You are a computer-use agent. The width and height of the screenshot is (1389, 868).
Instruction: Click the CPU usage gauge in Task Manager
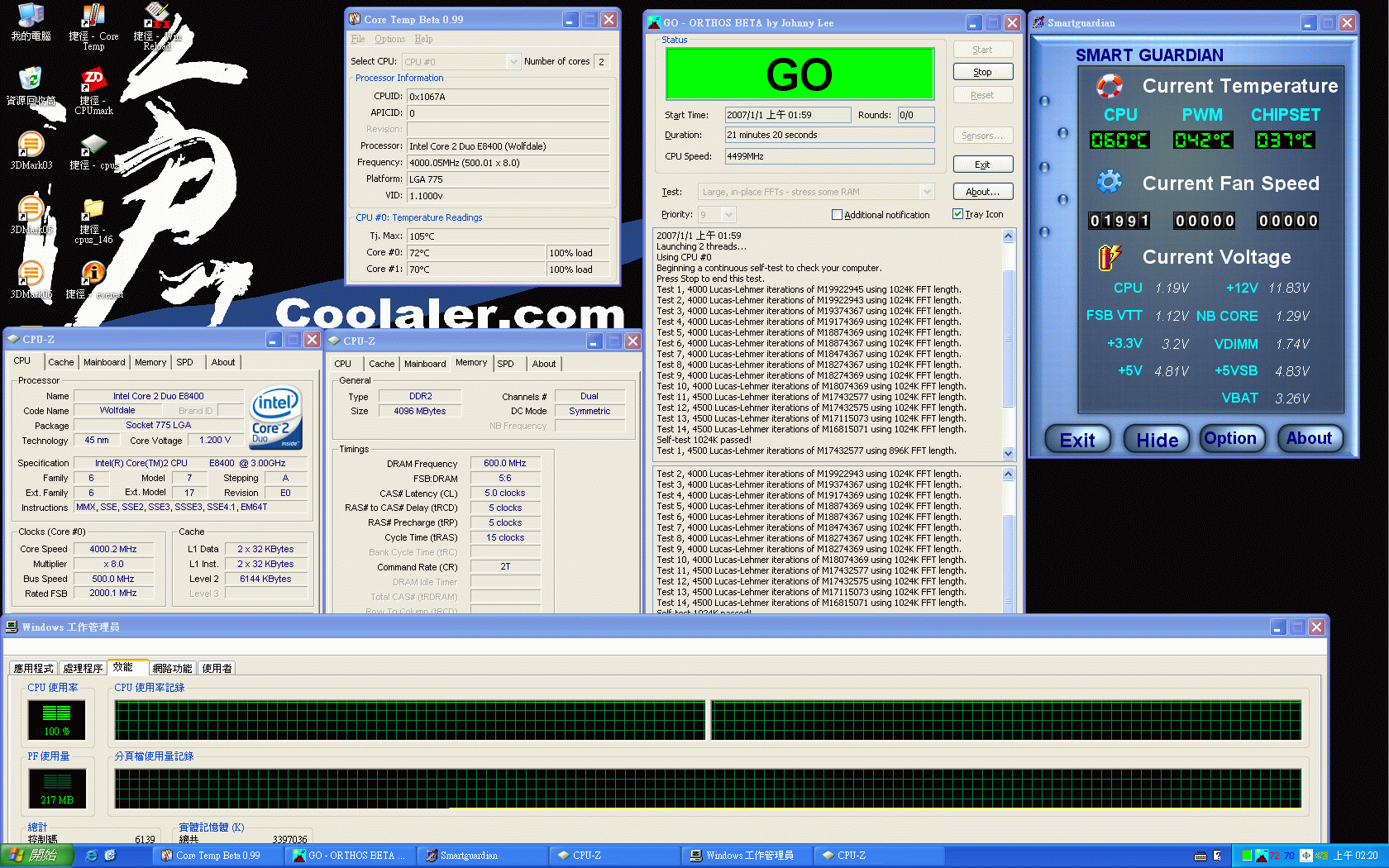pyautogui.click(x=57, y=719)
